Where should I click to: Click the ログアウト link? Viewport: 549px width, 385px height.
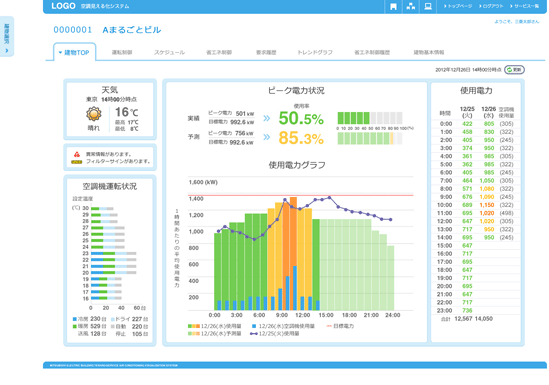pos(491,6)
